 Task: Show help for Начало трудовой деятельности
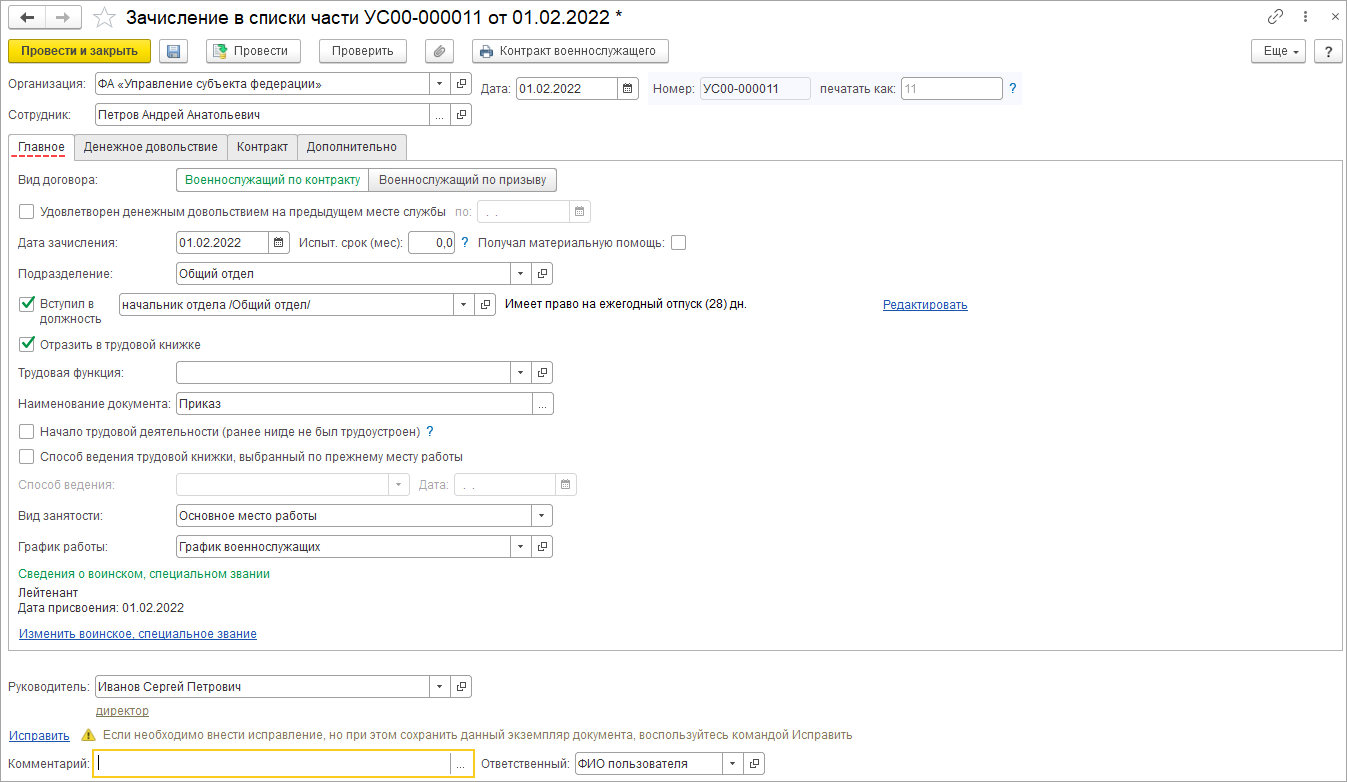[x=430, y=432]
